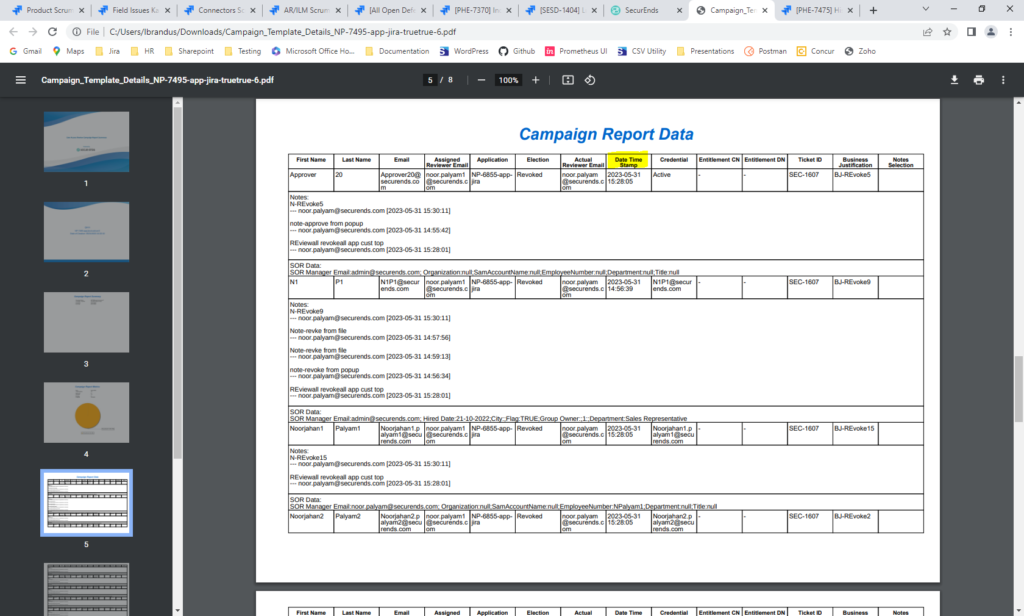Screen dimensions: 1024x616
Task: Click the page number input field
Action: pos(430,80)
